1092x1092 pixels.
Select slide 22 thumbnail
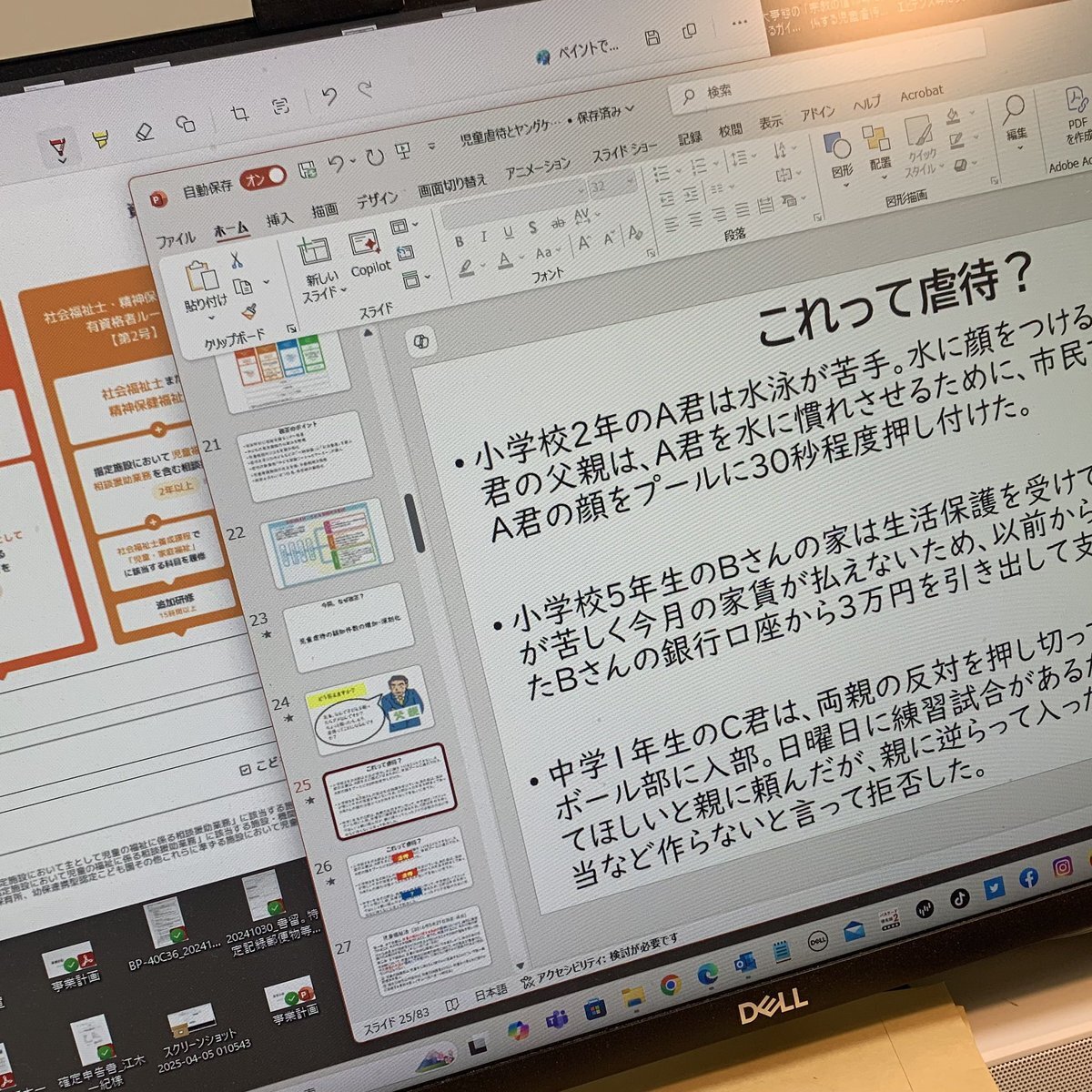coord(327,543)
